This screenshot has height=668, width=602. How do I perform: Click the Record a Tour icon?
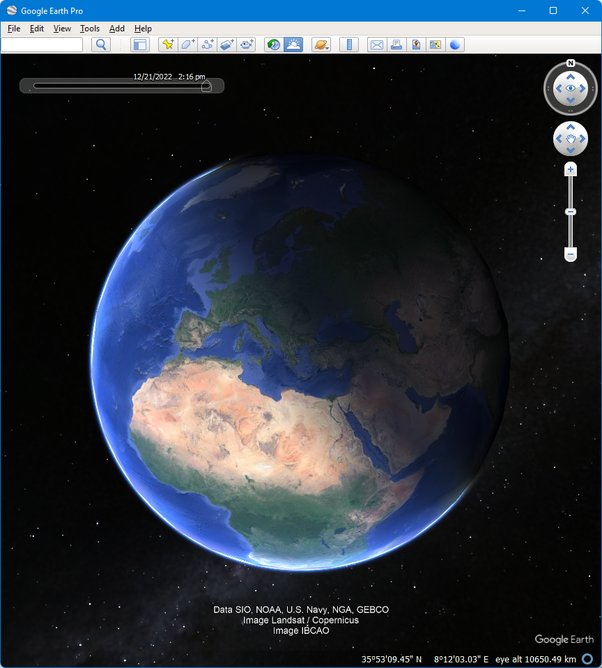click(246, 44)
